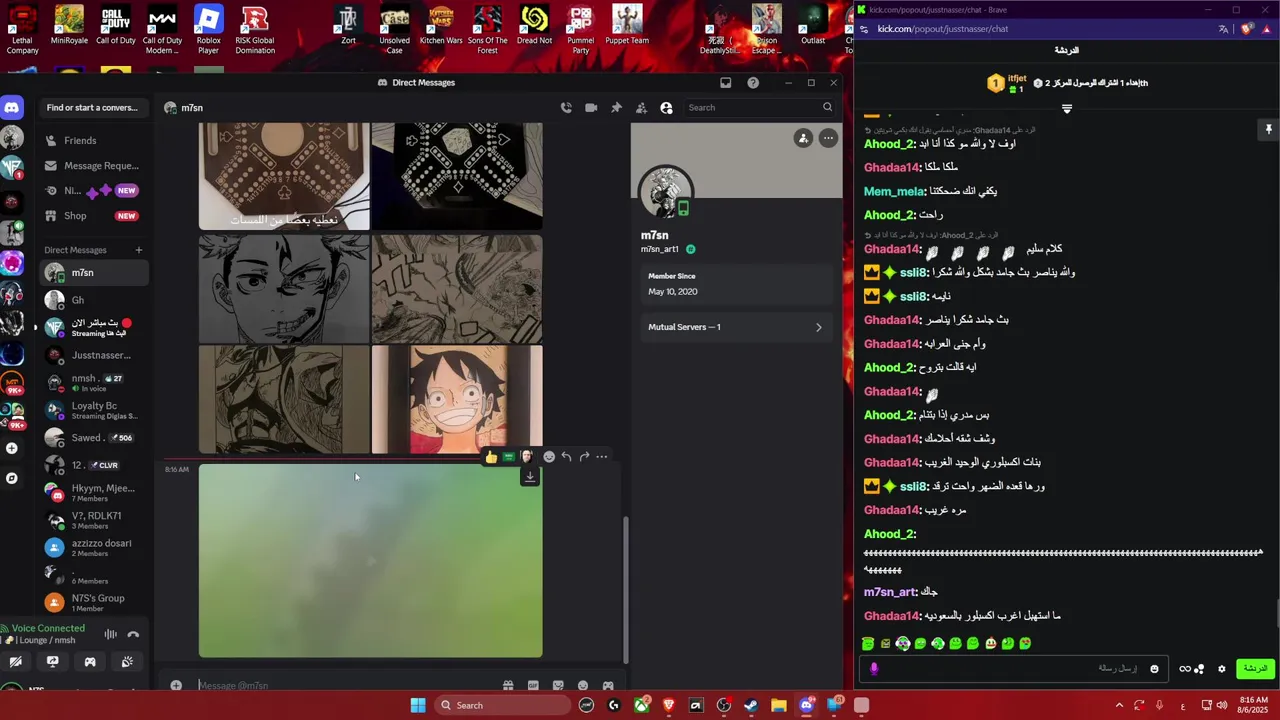This screenshot has height=720, width=1280.
Task: Open the soundboard
Action: point(127,662)
